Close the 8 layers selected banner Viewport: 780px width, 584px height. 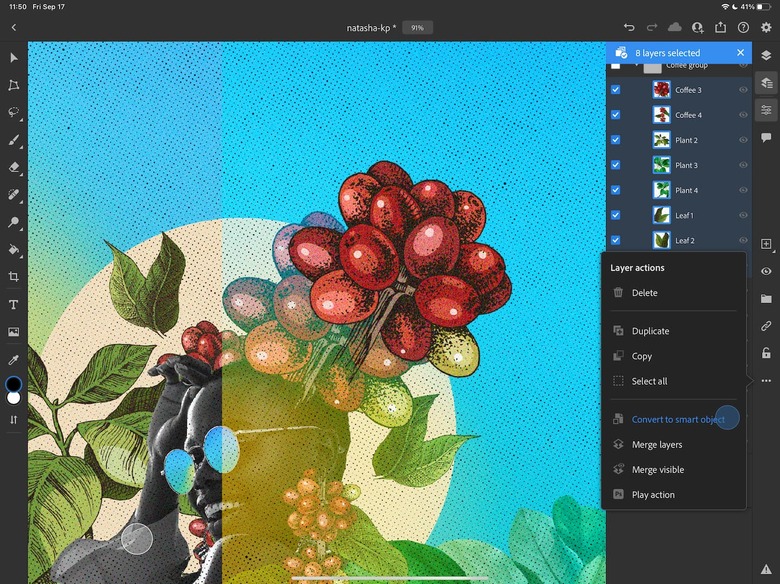pos(741,52)
